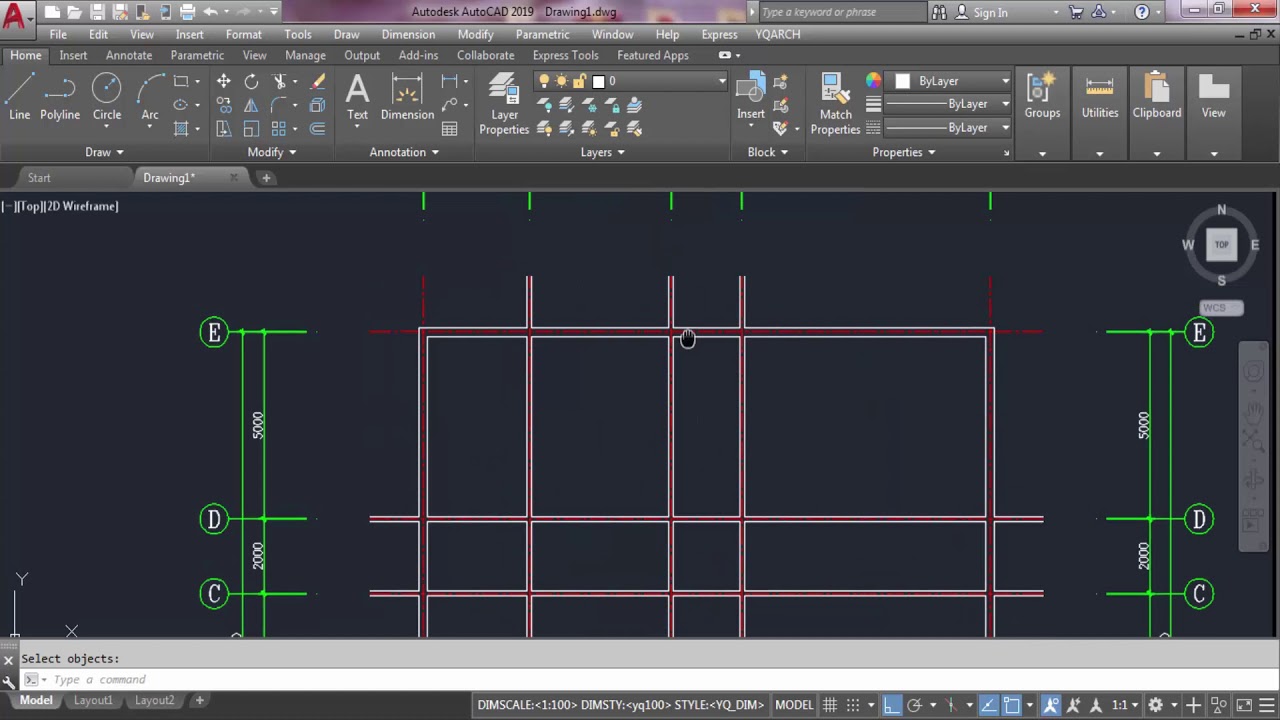Expand the Modify panel
1280x720 pixels.
point(271,152)
